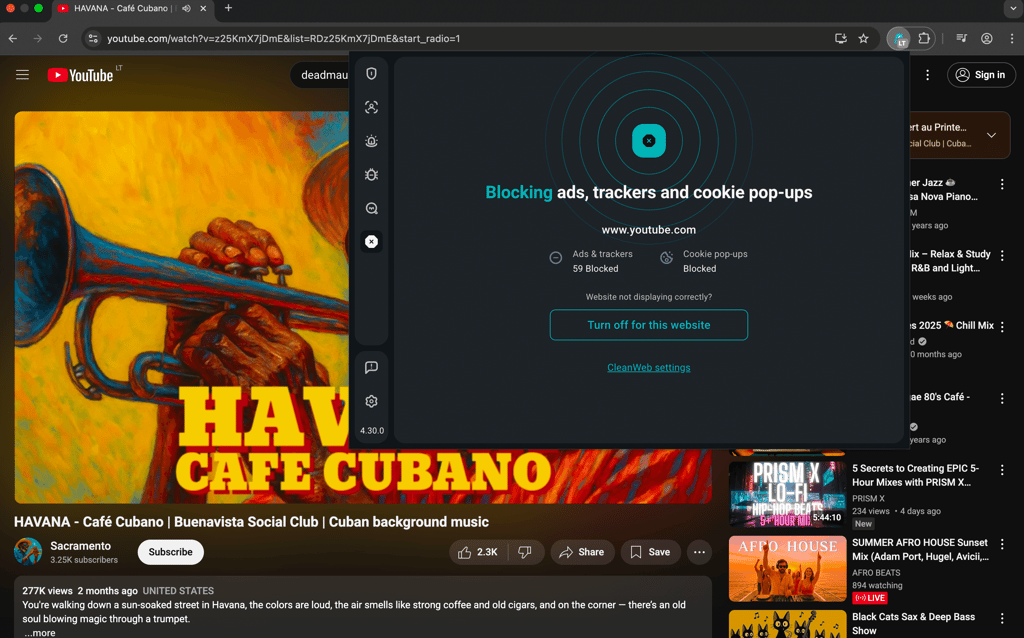This screenshot has width=1024, height=638.
Task: Click Turn off for this website
Action: [648, 325]
